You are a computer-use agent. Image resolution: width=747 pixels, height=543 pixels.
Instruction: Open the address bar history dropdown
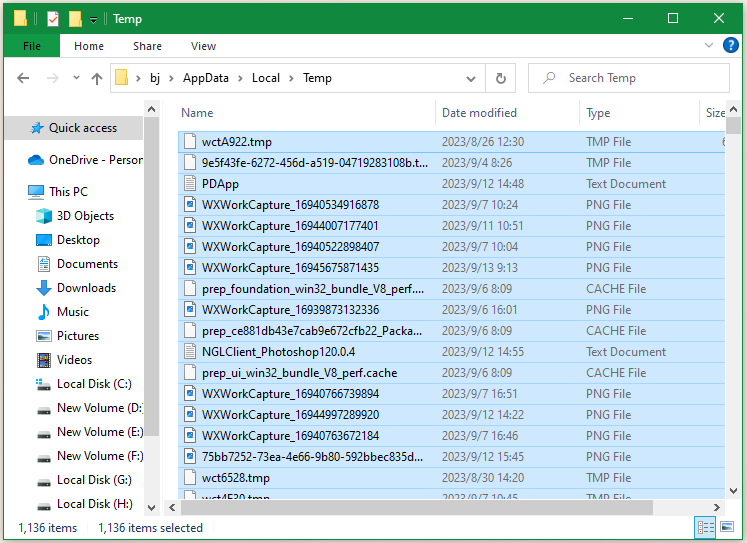pos(471,79)
